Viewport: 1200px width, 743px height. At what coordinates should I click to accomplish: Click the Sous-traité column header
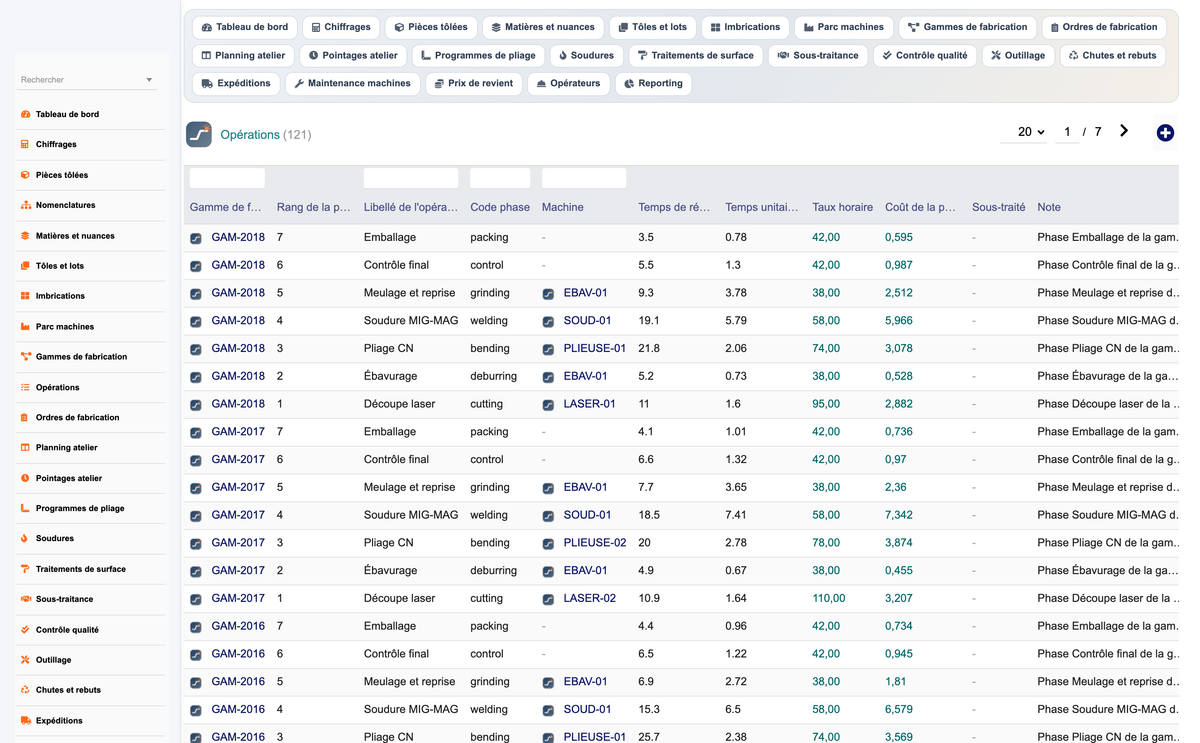click(x=999, y=207)
